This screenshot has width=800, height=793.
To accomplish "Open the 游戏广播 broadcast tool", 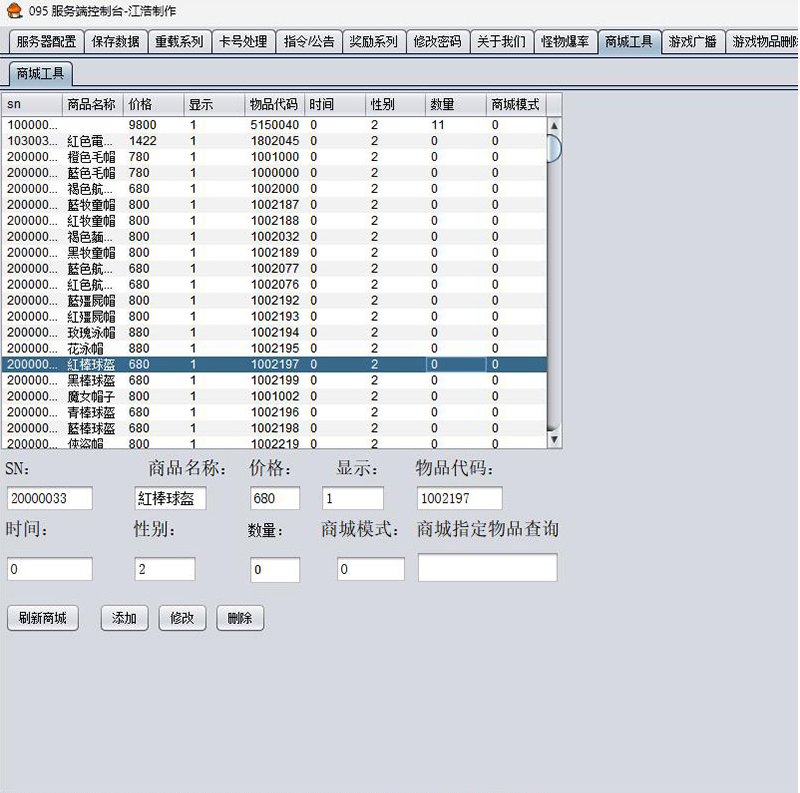I will pyautogui.click(x=691, y=42).
